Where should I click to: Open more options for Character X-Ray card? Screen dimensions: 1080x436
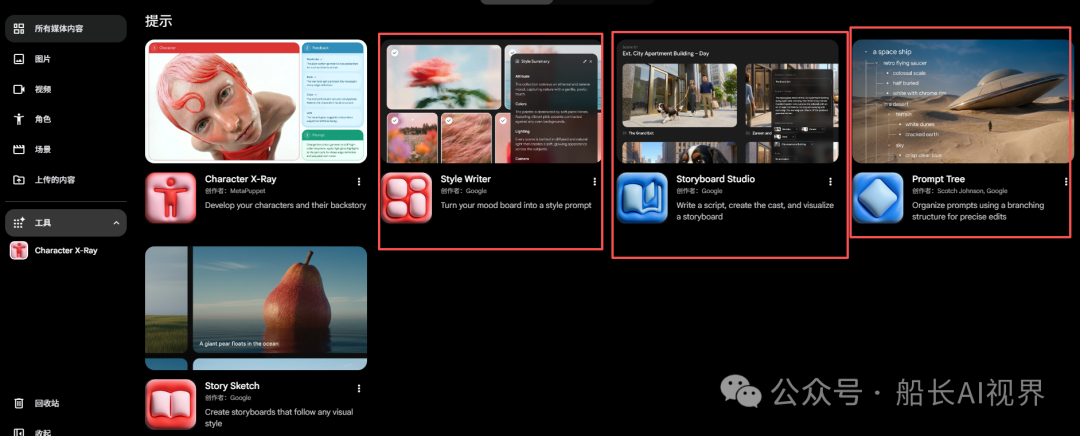coord(359,182)
